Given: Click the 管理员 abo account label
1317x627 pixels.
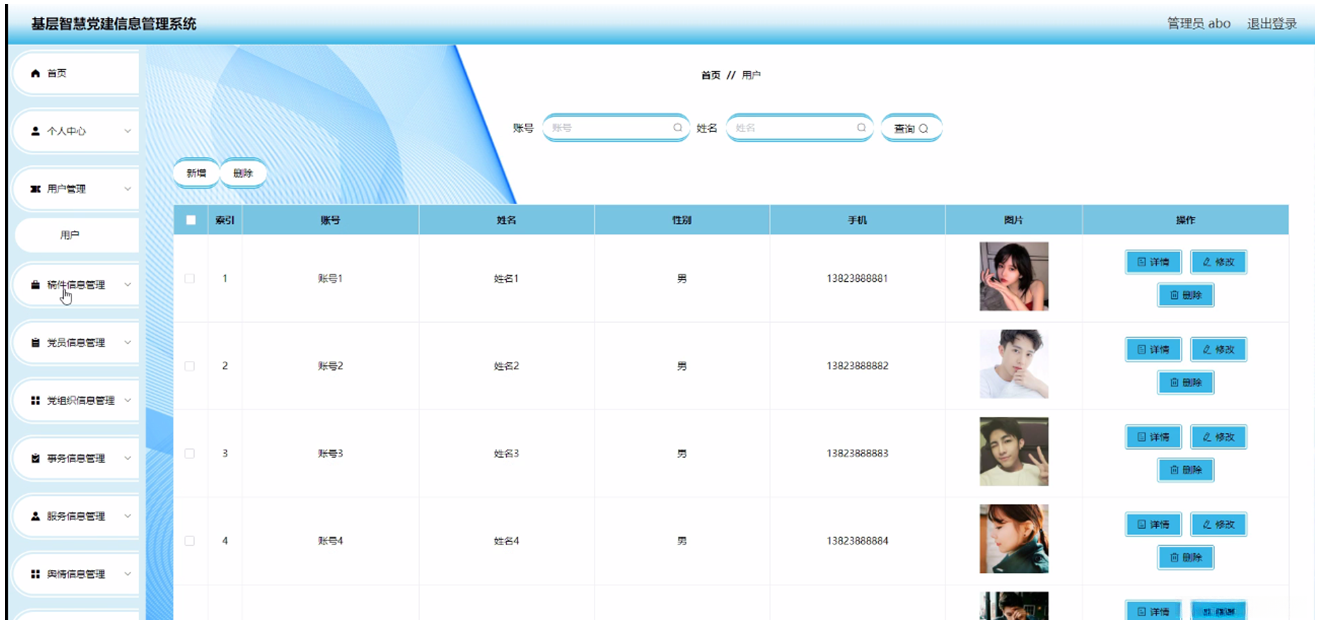Looking at the screenshot, I should point(1199,23).
